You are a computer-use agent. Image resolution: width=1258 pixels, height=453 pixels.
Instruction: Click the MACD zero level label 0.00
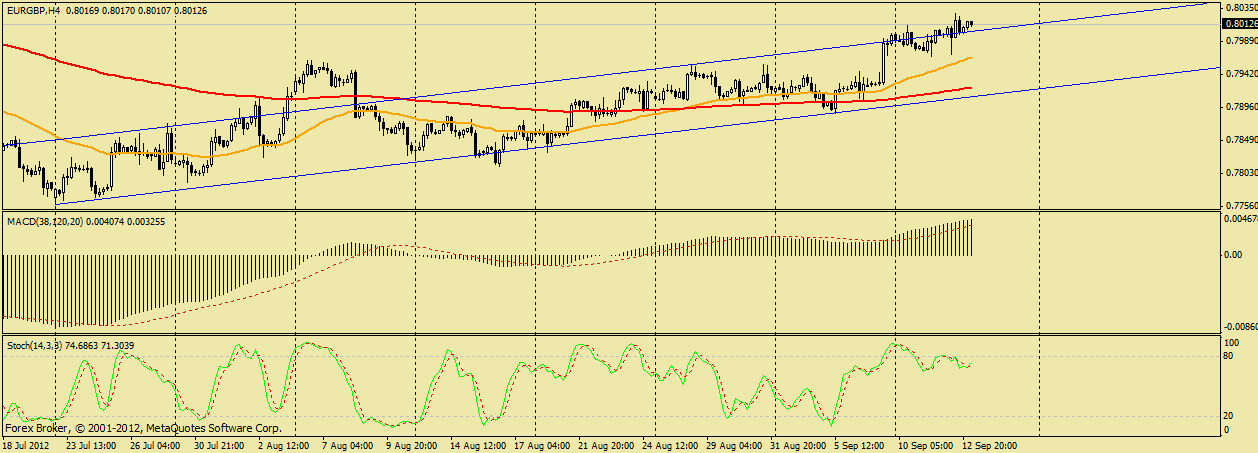[1232, 255]
